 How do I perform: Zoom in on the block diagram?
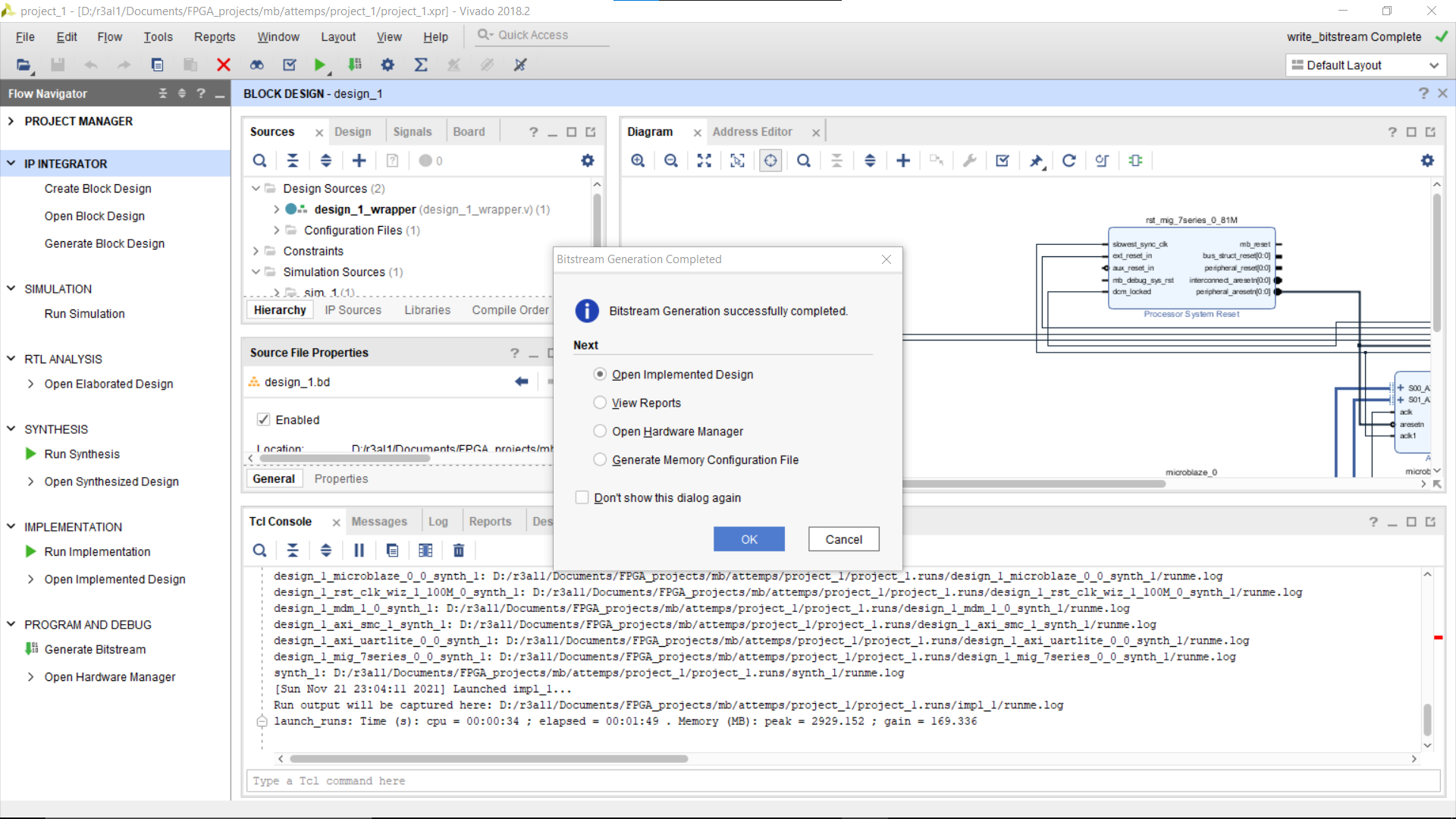[638, 161]
